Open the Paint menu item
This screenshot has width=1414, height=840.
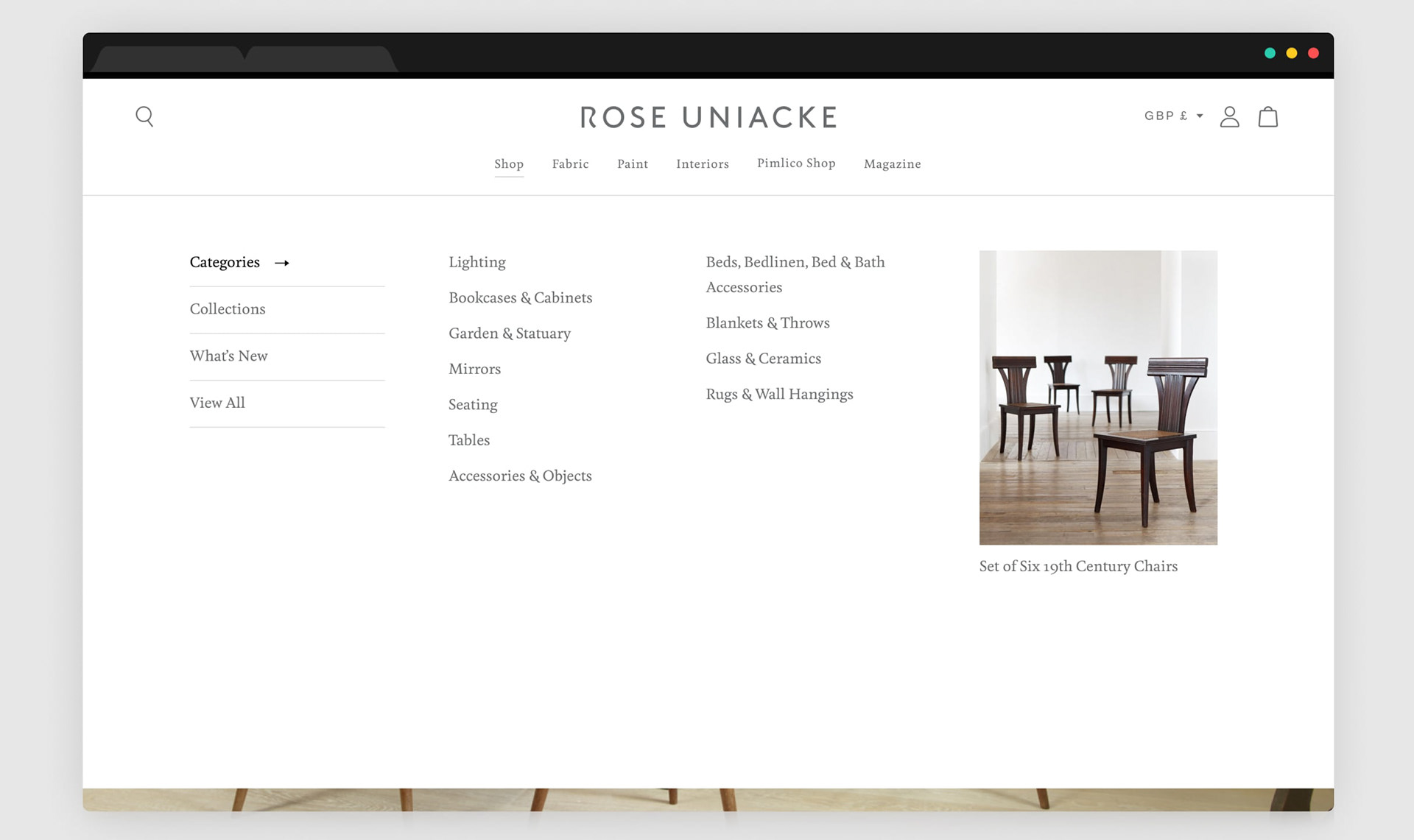(633, 163)
